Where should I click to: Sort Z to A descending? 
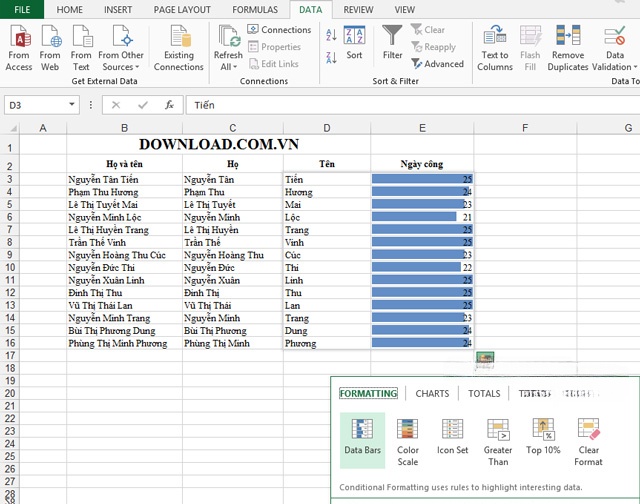tap(331, 58)
